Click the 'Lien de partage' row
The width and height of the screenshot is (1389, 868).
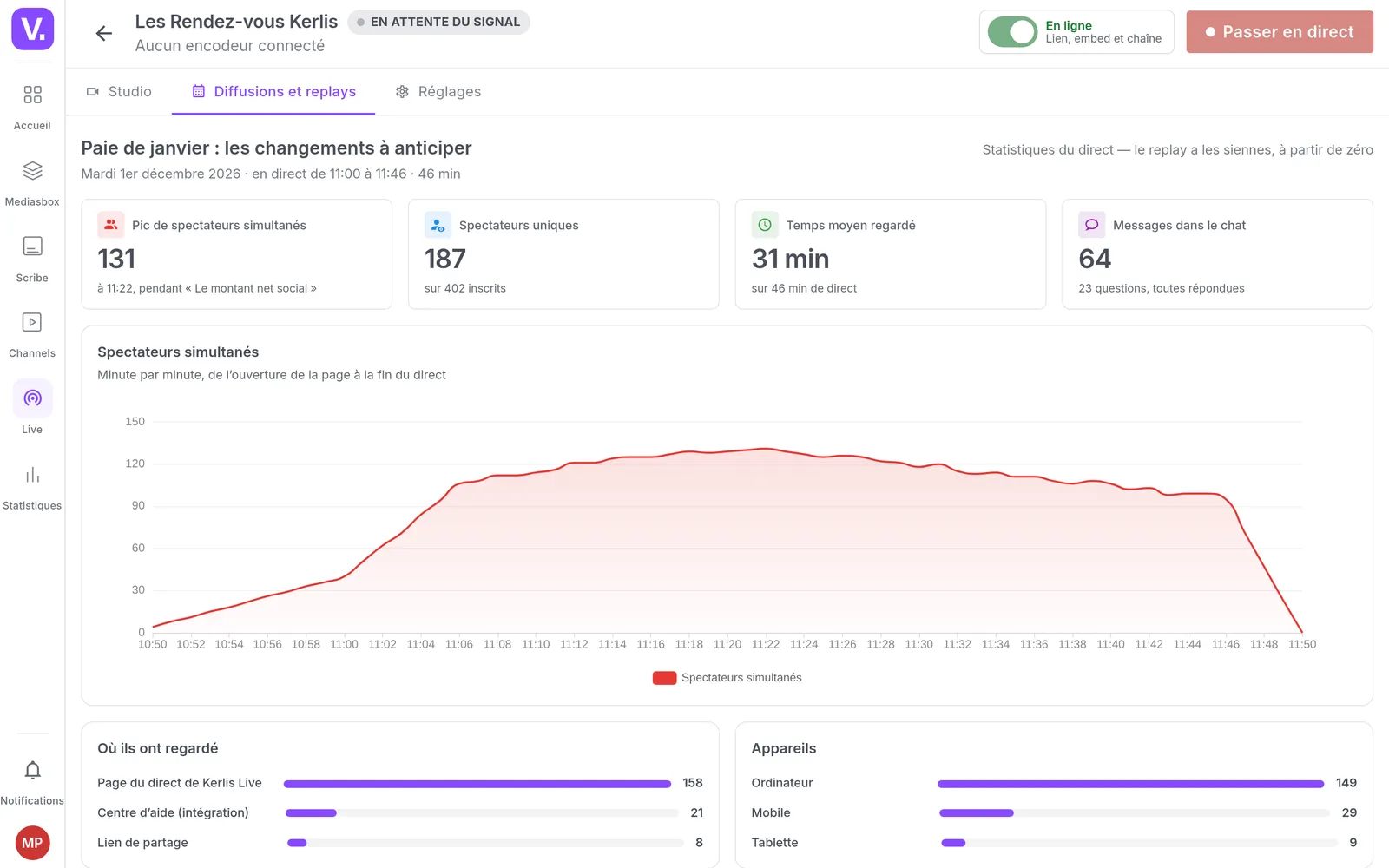(400, 843)
